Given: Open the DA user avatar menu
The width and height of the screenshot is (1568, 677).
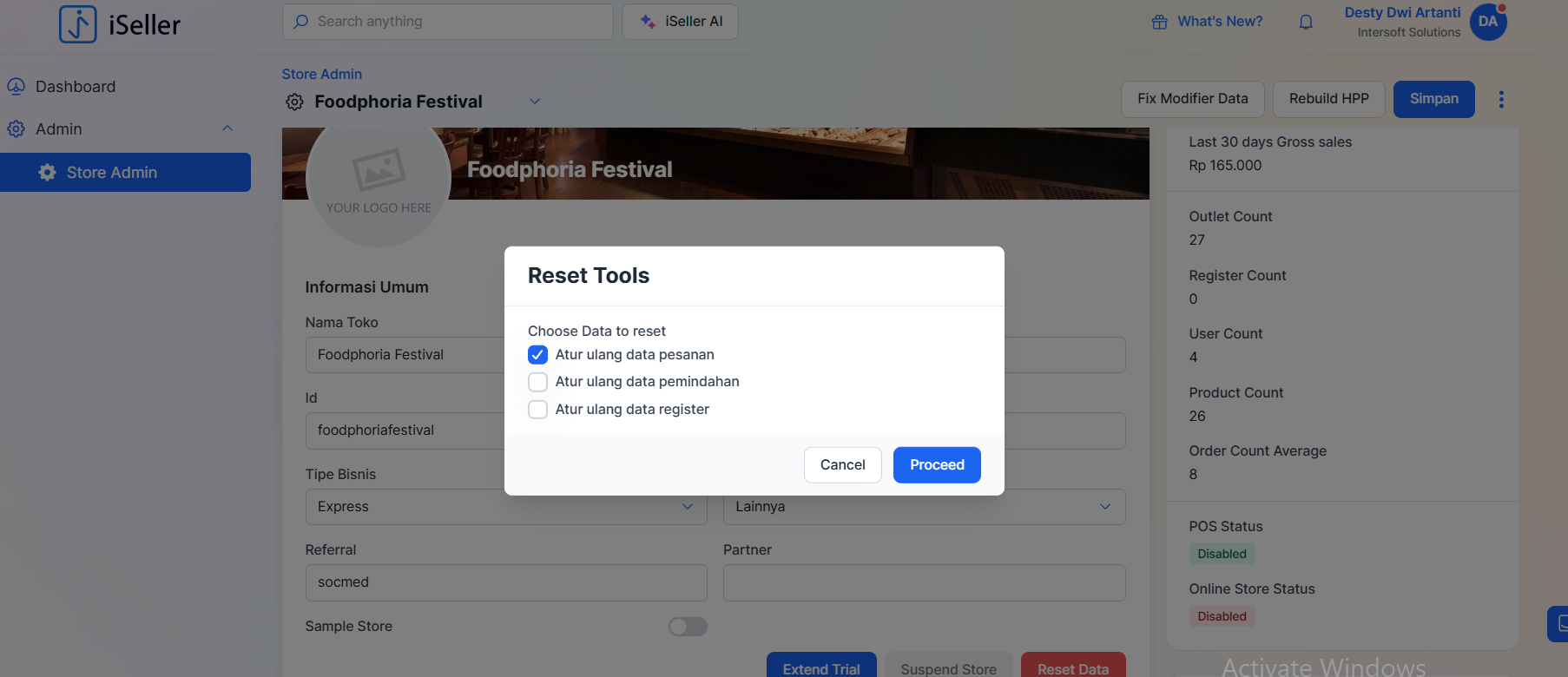Looking at the screenshot, I should pos(1488,22).
